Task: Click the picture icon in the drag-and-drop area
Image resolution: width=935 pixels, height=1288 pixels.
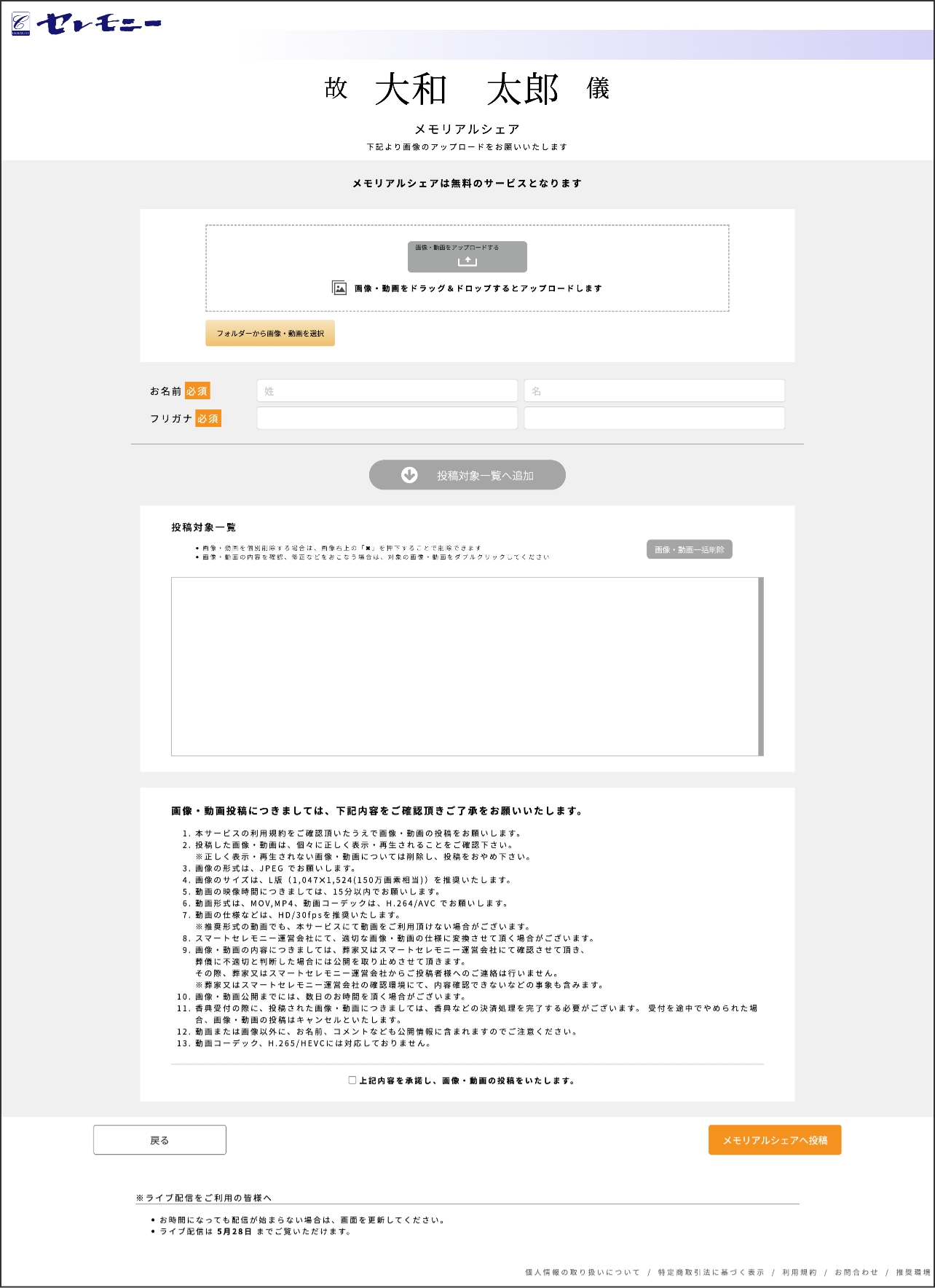Action: pyautogui.click(x=339, y=288)
